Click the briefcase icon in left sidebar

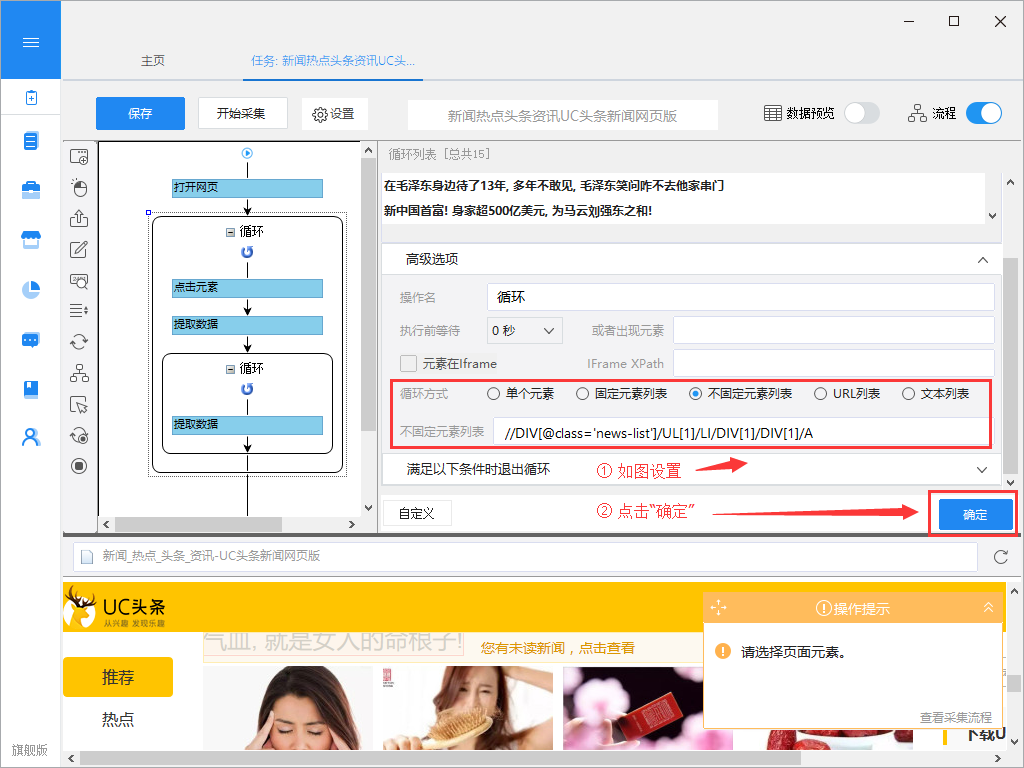click(x=31, y=190)
